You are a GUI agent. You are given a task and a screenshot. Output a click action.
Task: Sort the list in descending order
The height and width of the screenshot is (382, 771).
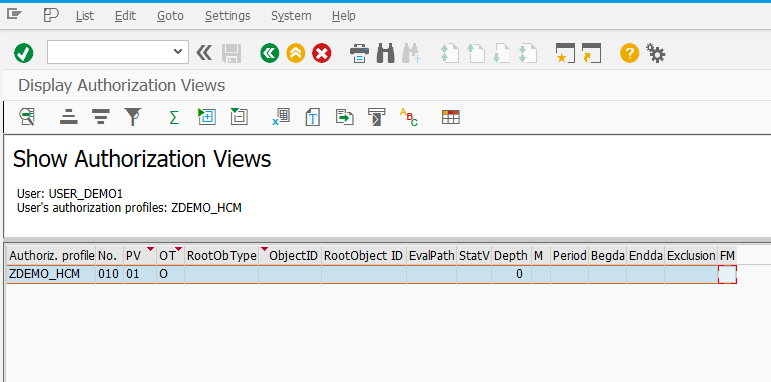click(101, 117)
